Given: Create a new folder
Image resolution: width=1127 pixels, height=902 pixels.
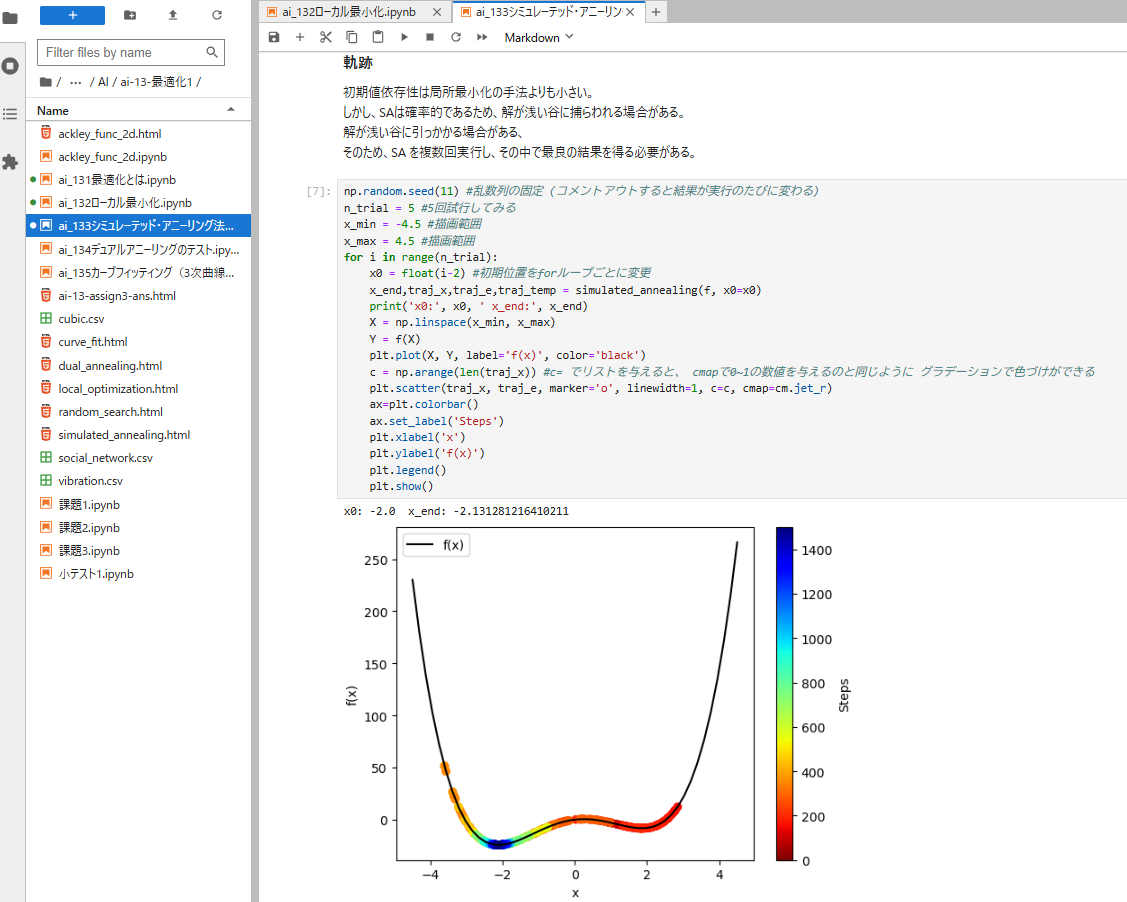Looking at the screenshot, I should [130, 15].
